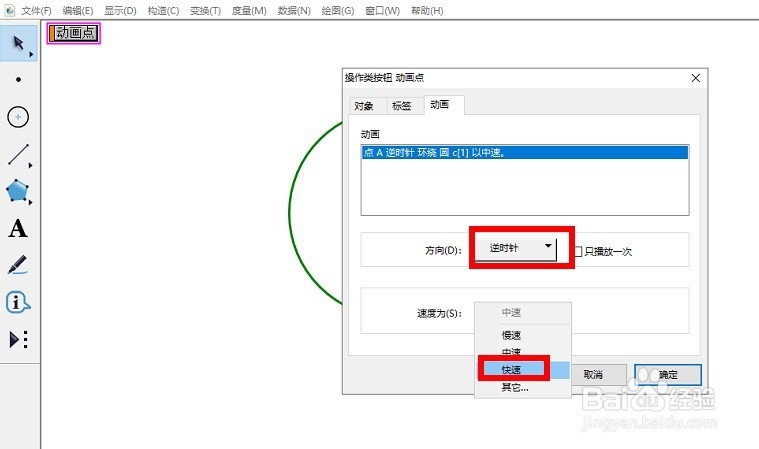The width and height of the screenshot is (759, 449).
Task: Open the 数据(N) menu
Action: [294, 10]
